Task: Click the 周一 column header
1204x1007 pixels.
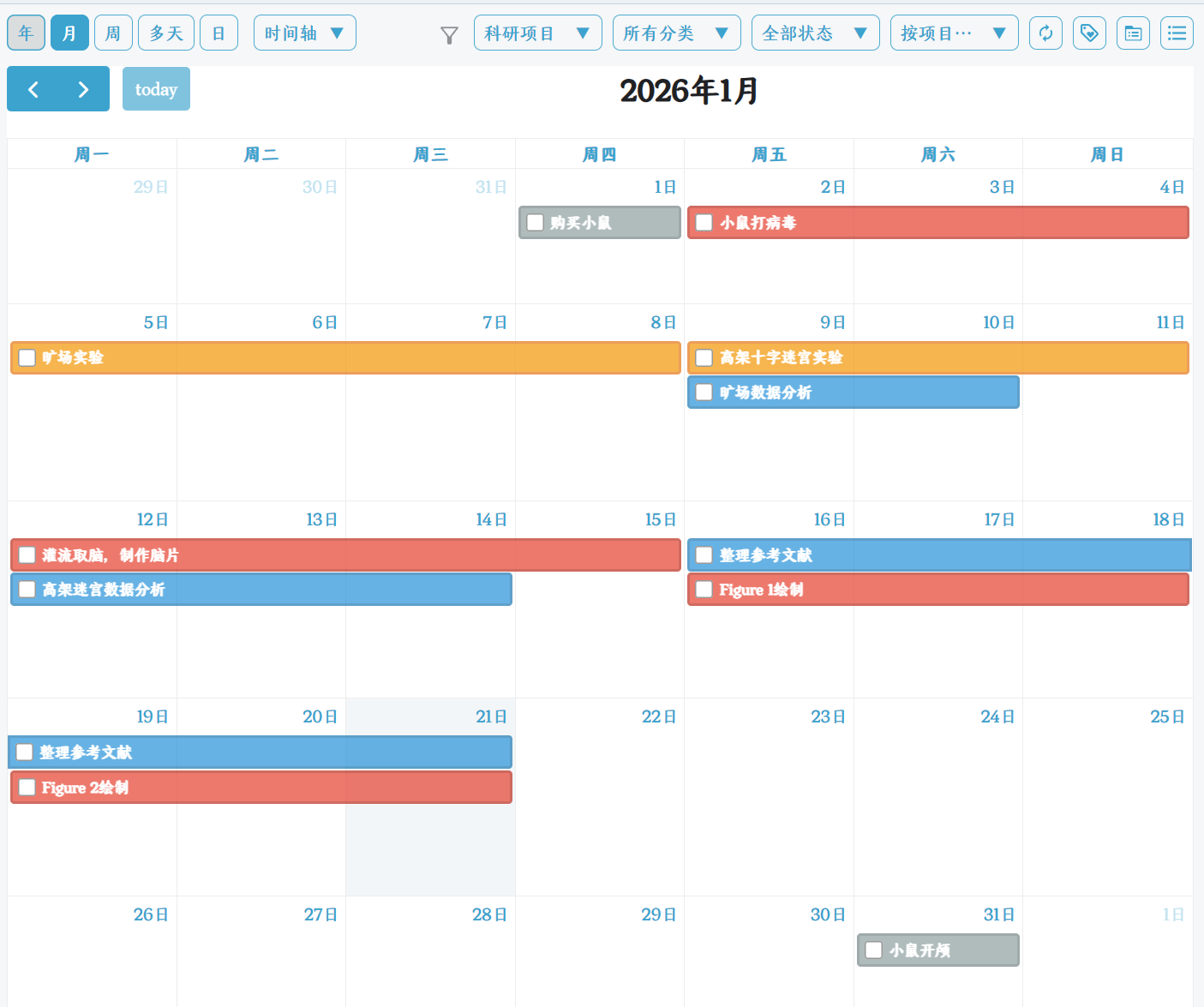Action: pyautogui.click(x=92, y=154)
